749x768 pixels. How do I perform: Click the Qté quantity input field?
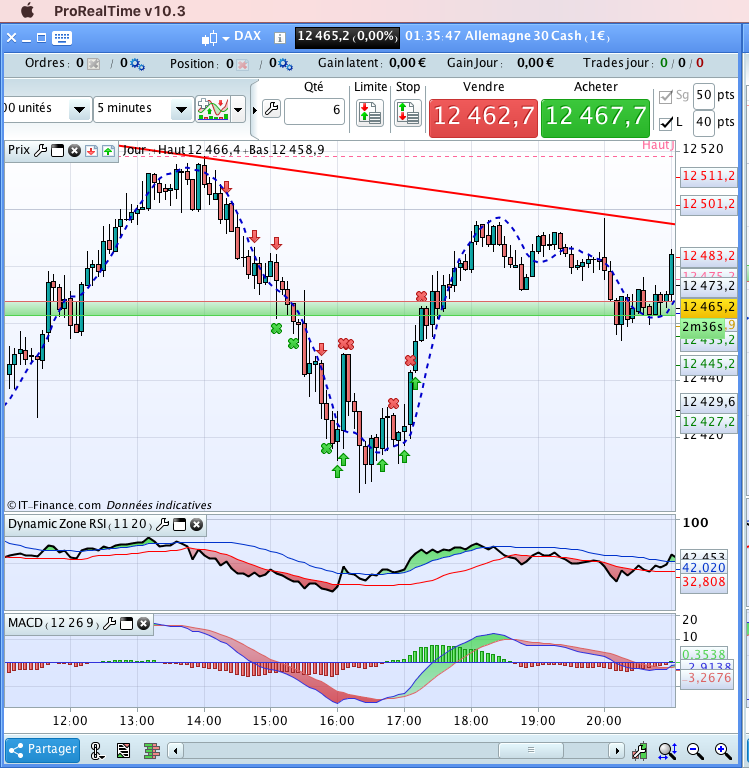click(x=314, y=111)
